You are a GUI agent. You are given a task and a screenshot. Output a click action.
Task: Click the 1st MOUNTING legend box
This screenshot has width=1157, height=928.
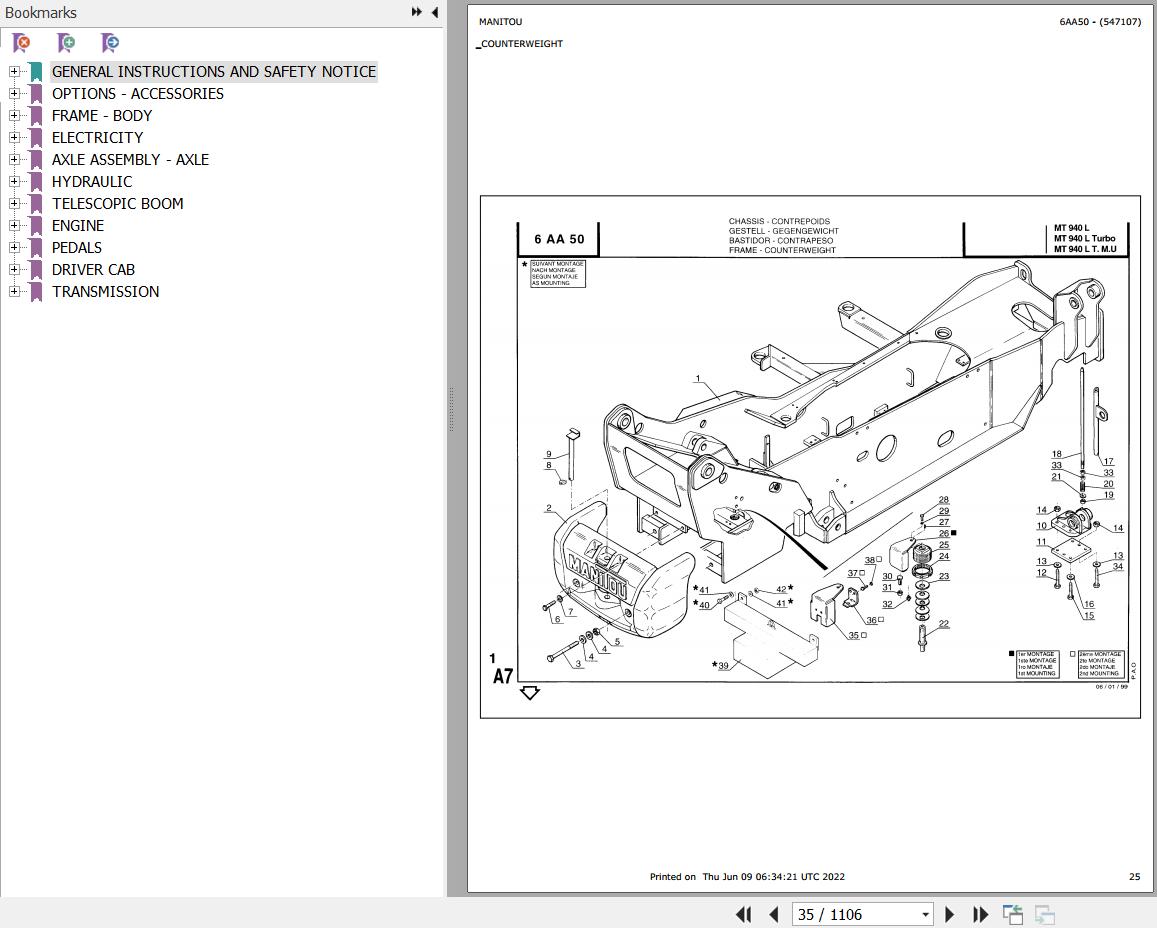coord(1037,664)
